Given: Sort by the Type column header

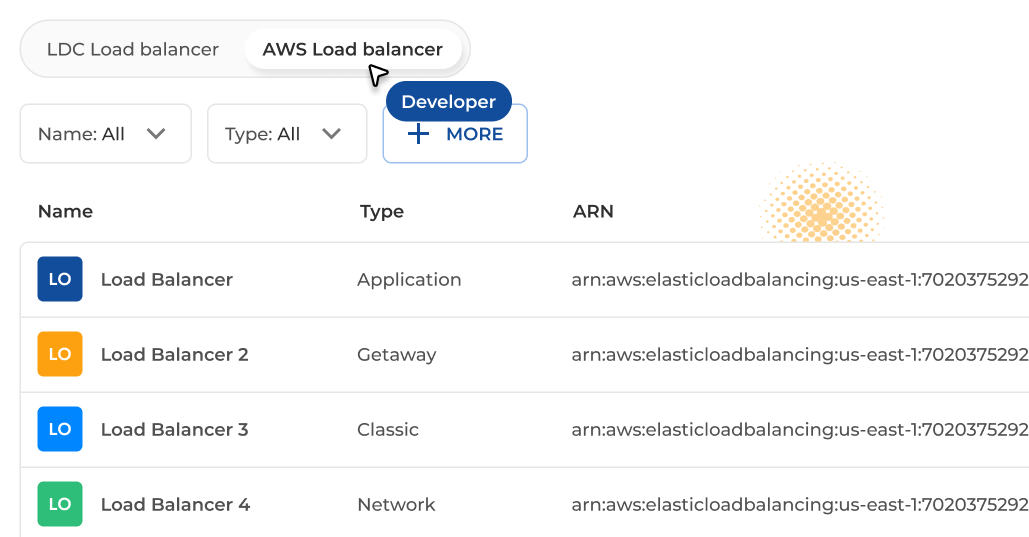Looking at the screenshot, I should click(x=382, y=212).
